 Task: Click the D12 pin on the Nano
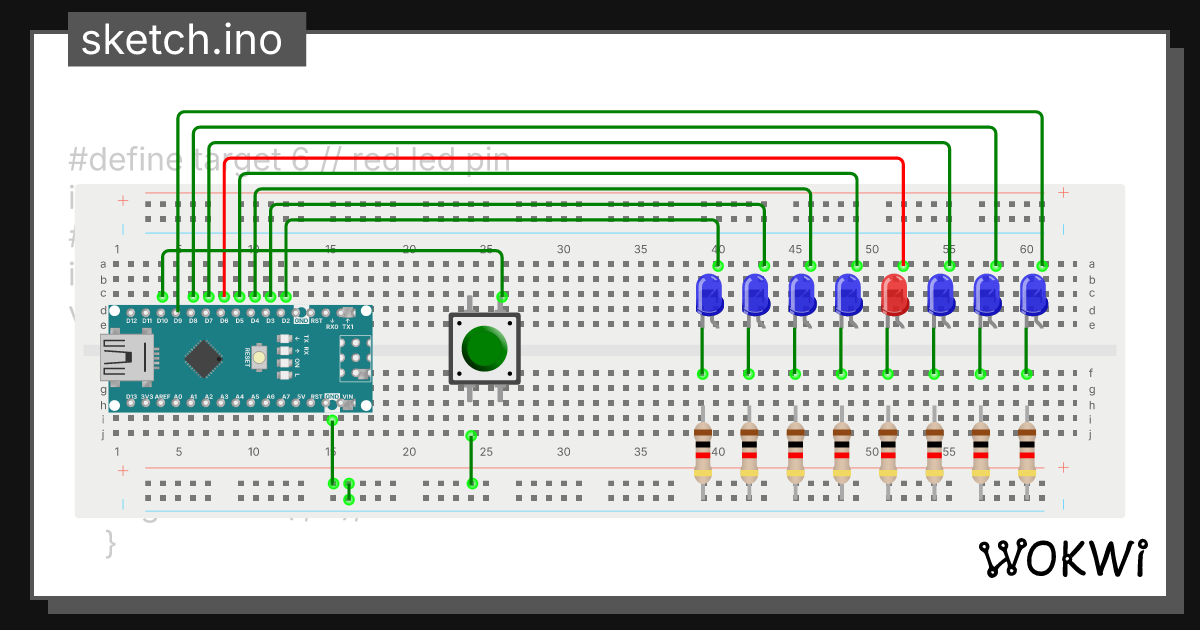point(131,313)
